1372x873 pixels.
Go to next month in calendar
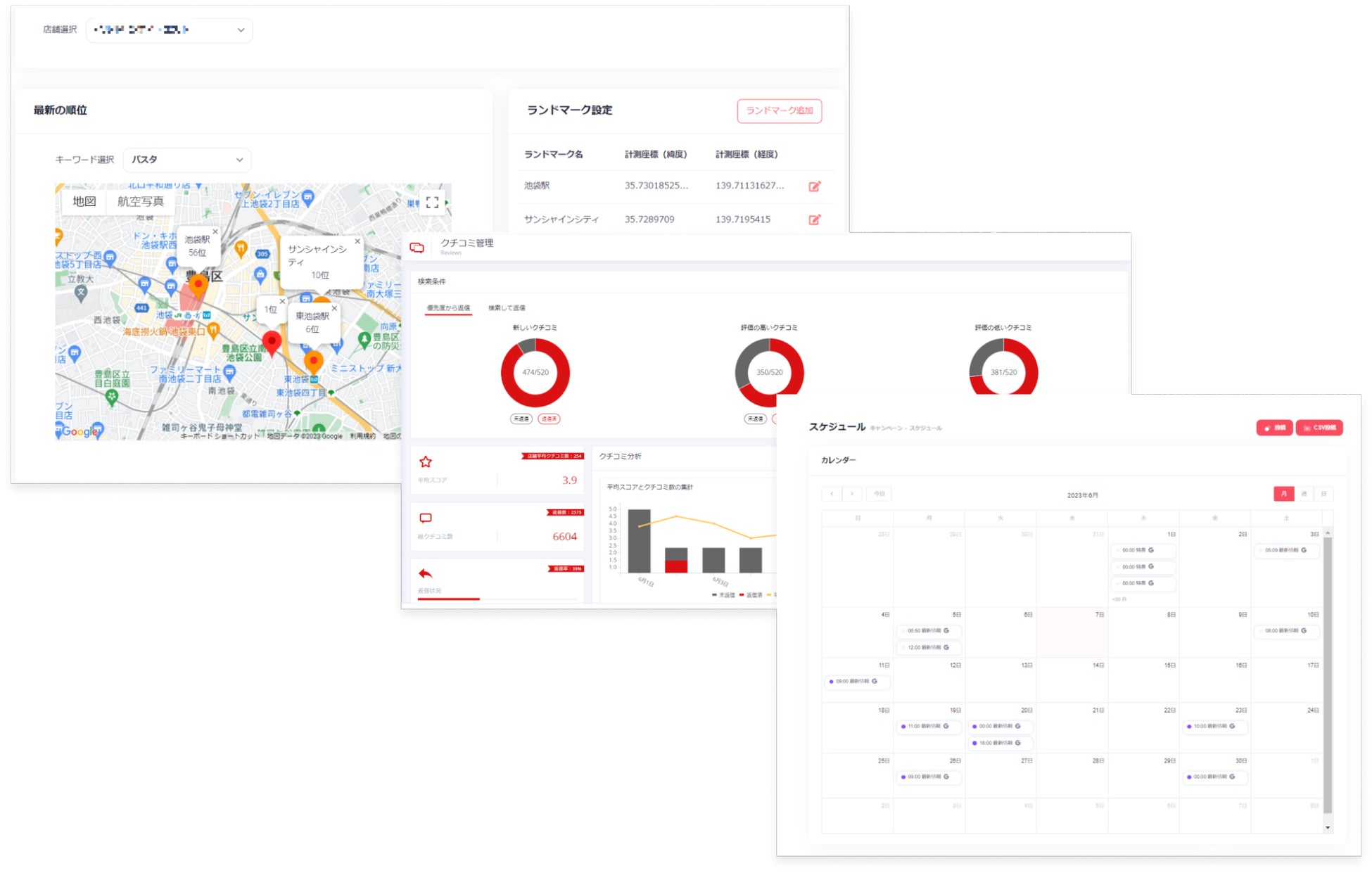852,494
